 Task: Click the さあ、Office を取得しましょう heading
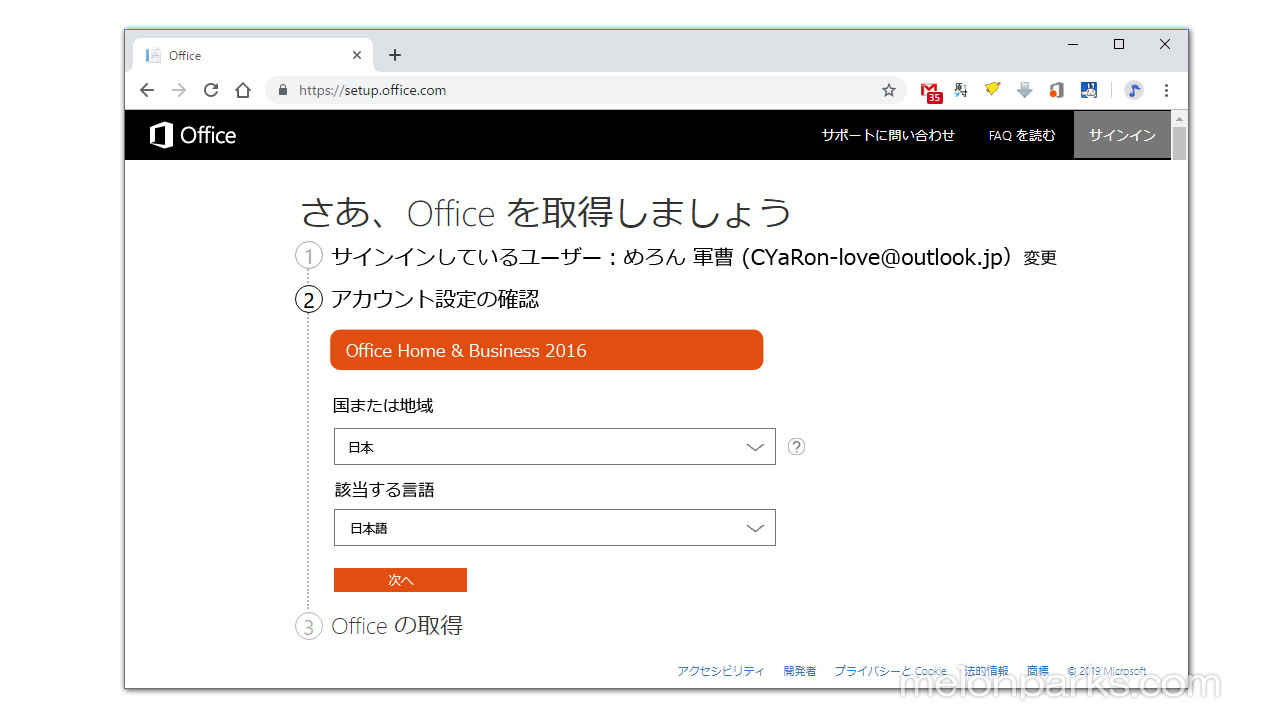[x=546, y=212]
